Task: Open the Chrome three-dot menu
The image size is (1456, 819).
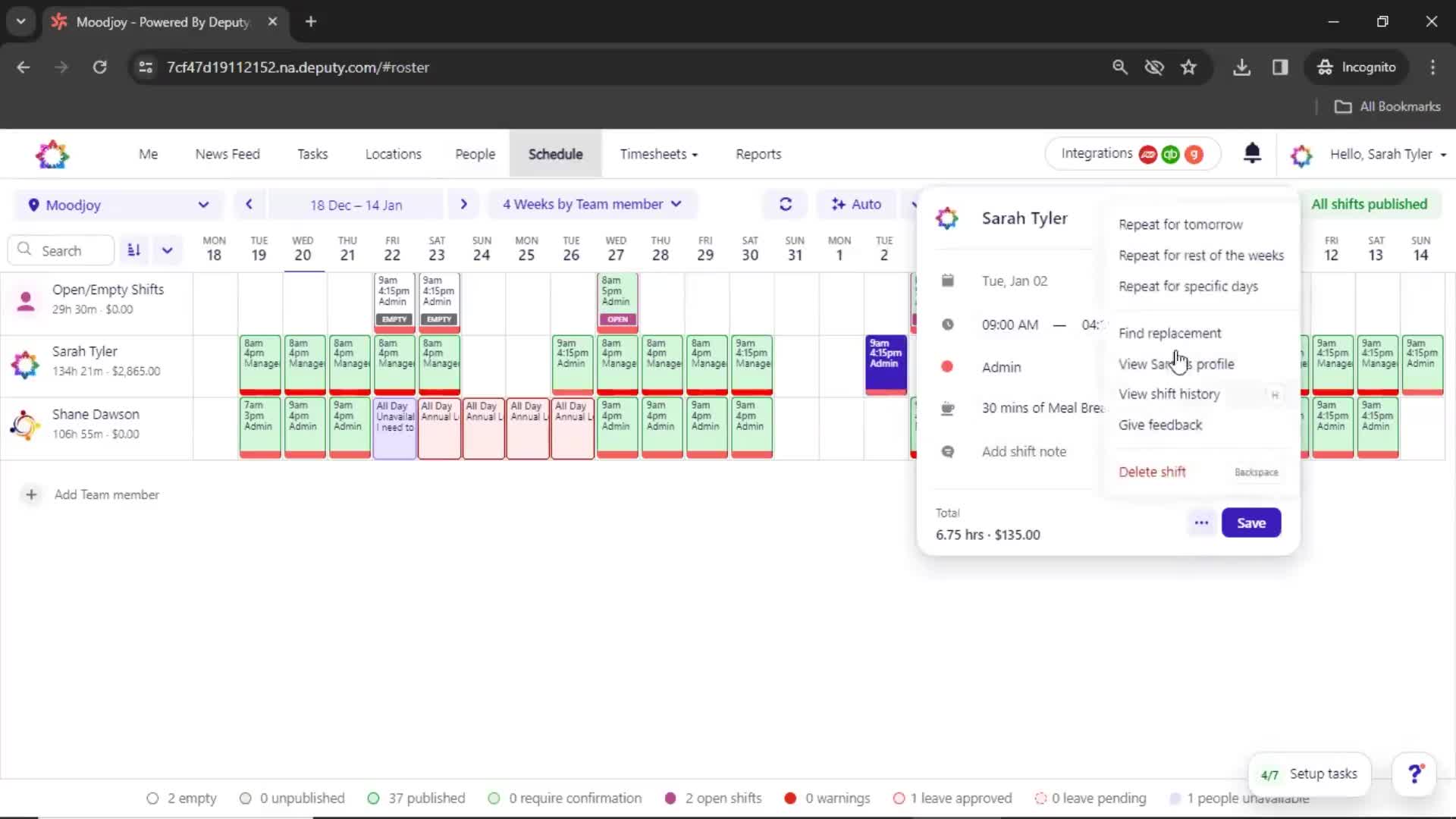Action: point(1432,67)
